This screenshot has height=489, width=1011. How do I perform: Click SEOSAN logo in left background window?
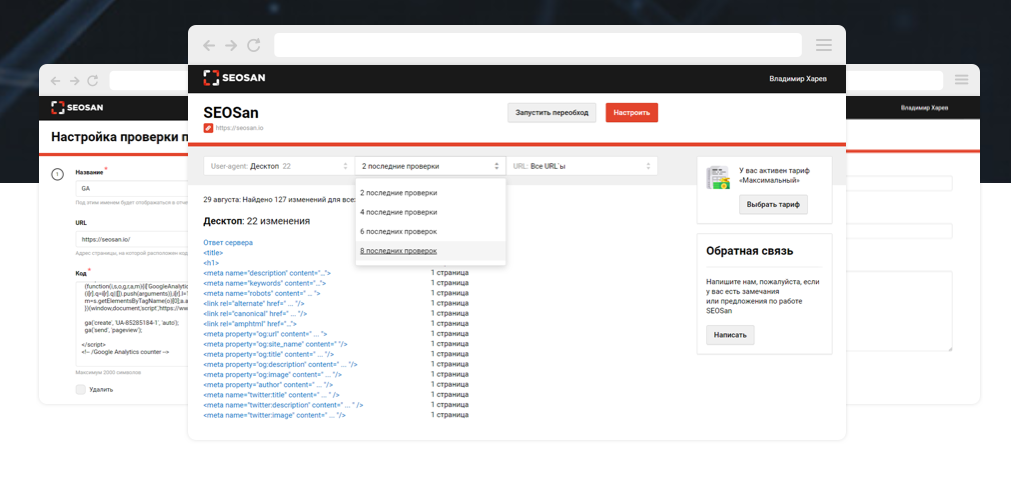click(x=77, y=108)
